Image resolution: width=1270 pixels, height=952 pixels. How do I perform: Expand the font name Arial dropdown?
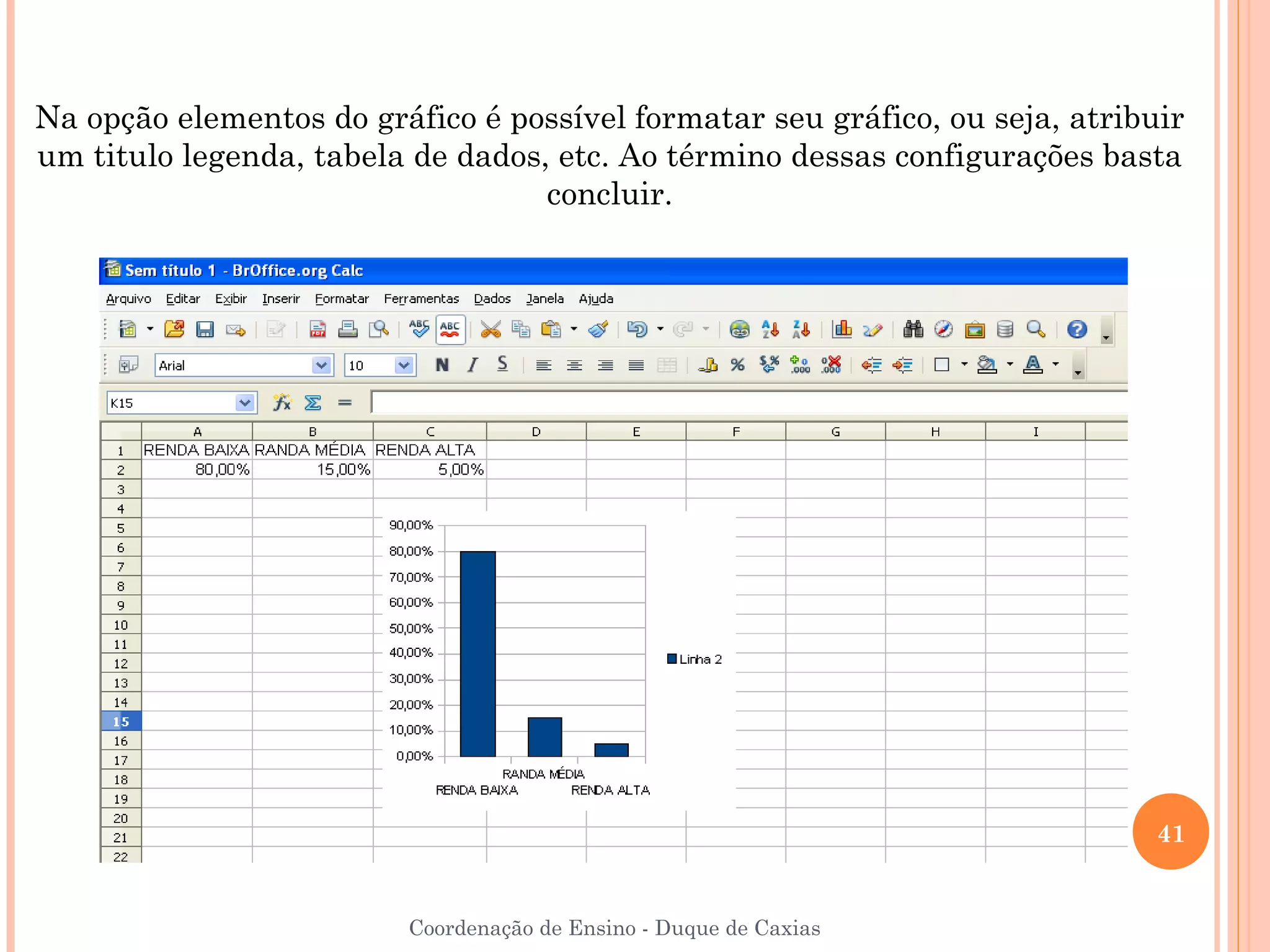pyautogui.click(x=321, y=366)
